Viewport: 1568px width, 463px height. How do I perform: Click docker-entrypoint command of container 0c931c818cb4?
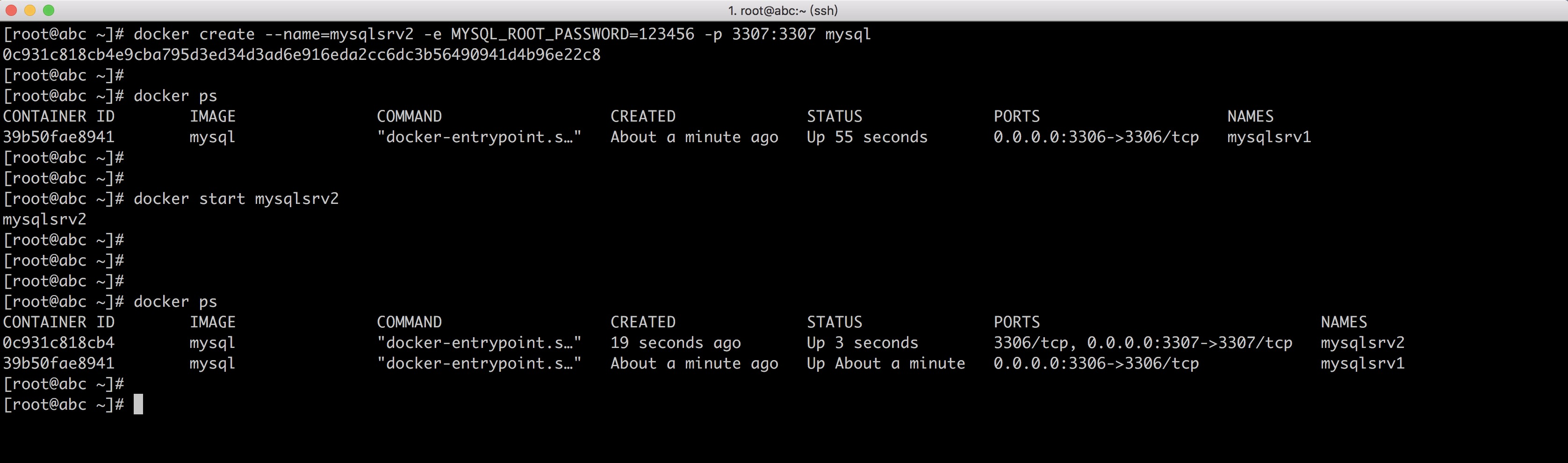(479, 343)
